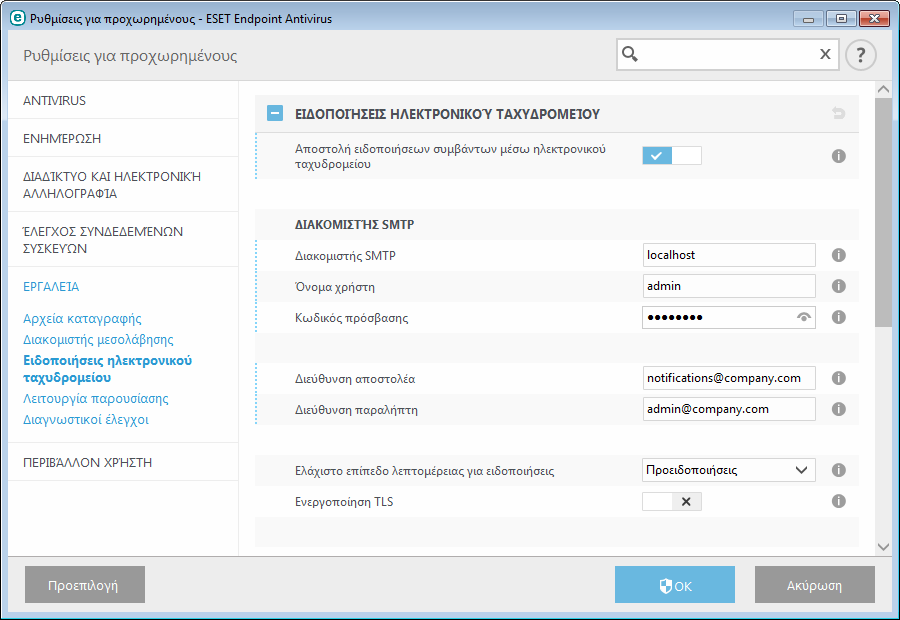Show info for Ελάχιστο επίπεδο λεπτομέρειας
Viewport: 900px width, 620px height.
pyautogui.click(x=839, y=470)
